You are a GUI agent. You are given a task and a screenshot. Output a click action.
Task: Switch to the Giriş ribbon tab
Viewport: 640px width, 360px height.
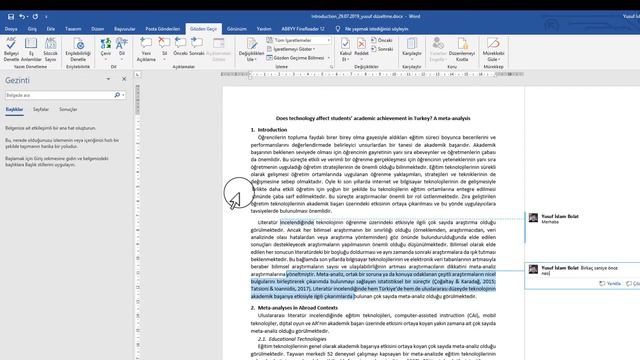coord(32,29)
